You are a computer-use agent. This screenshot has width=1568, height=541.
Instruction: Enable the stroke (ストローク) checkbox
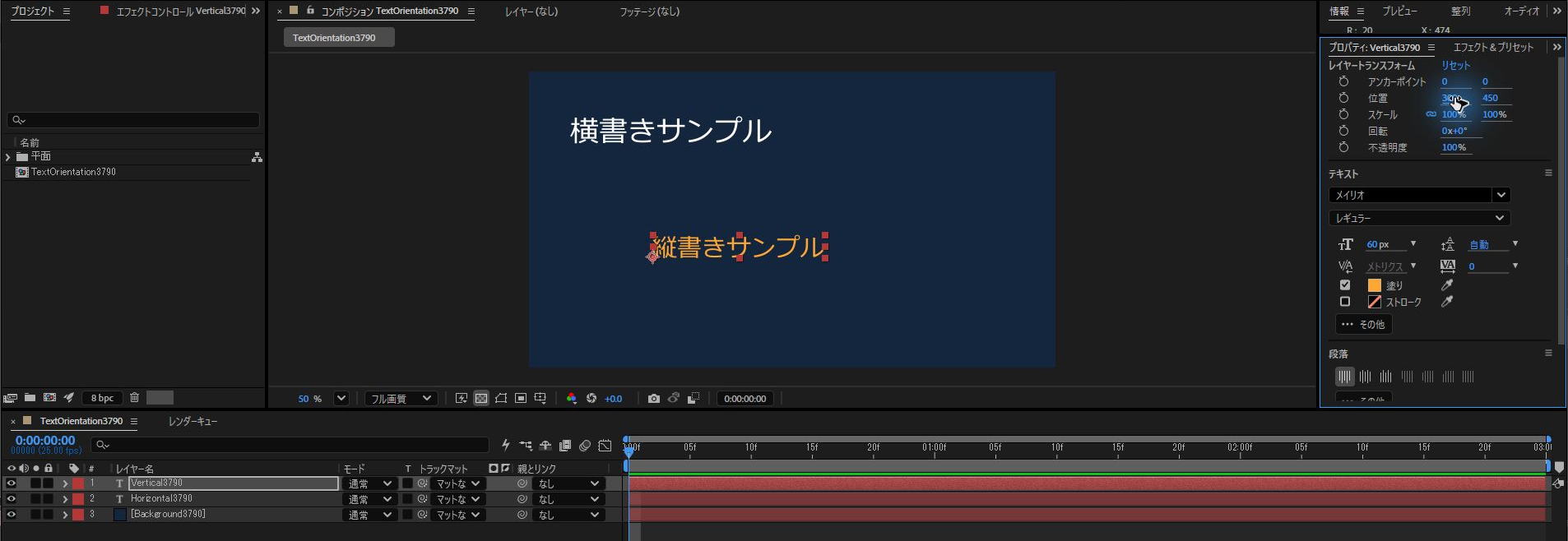[1345, 302]
